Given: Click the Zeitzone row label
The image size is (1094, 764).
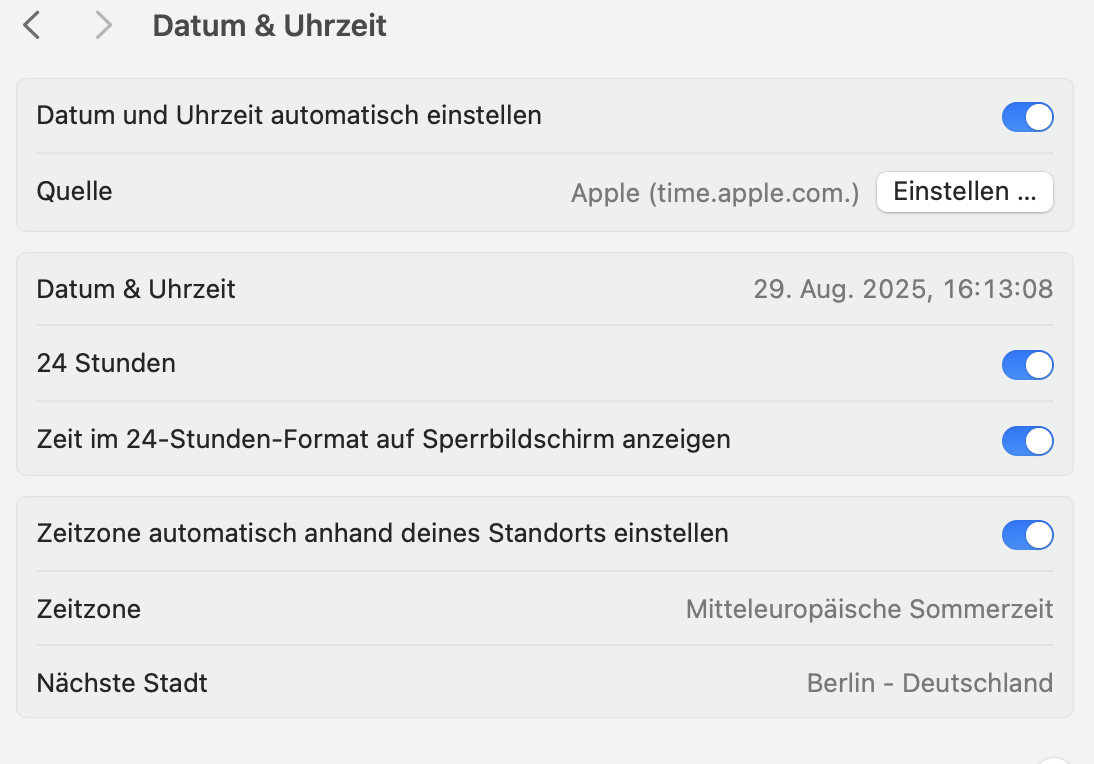Looking at the screenshot, I should (89, 609).
